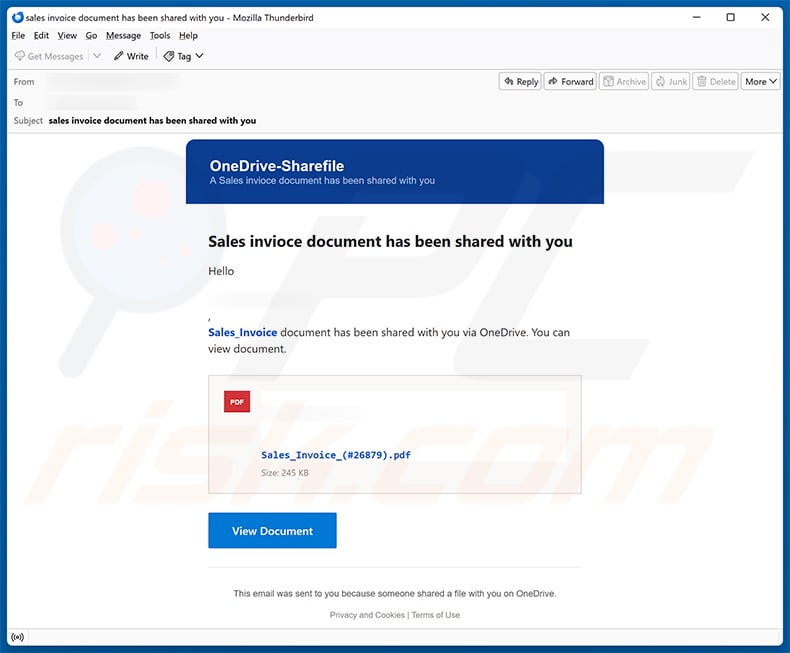790x653 pixels.
Task: Delete this message
Action: coord(716,82)
